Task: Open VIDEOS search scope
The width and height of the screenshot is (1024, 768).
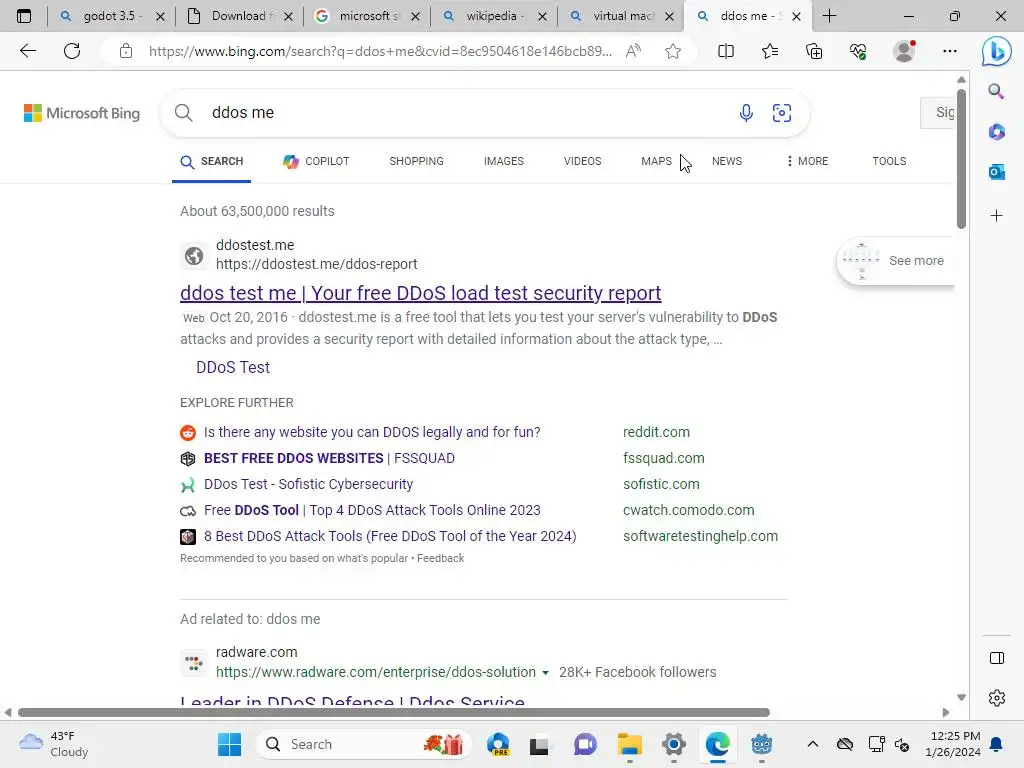Action: pos(583,161)
